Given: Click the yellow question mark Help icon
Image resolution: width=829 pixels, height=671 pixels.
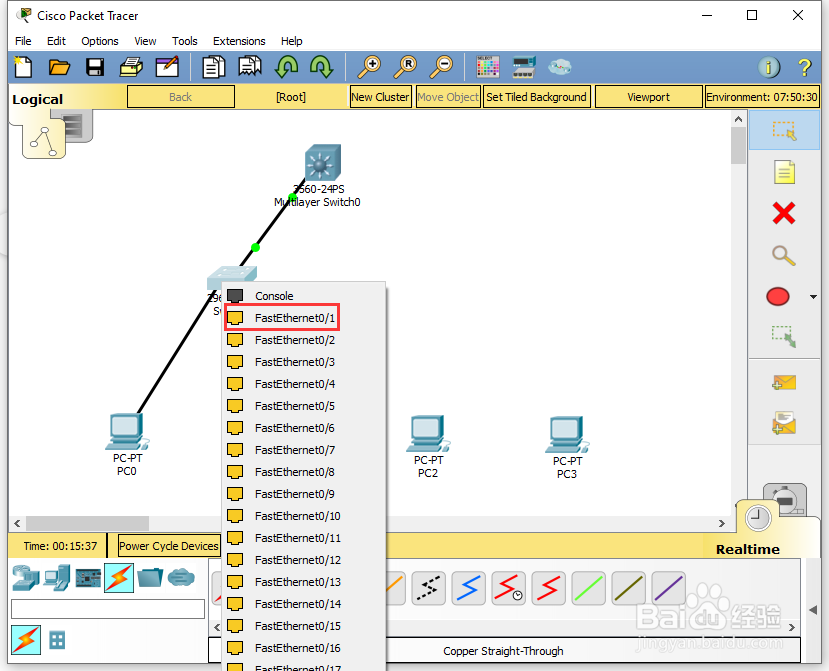Looking at the screenshot, I should [x=804, y=68].
